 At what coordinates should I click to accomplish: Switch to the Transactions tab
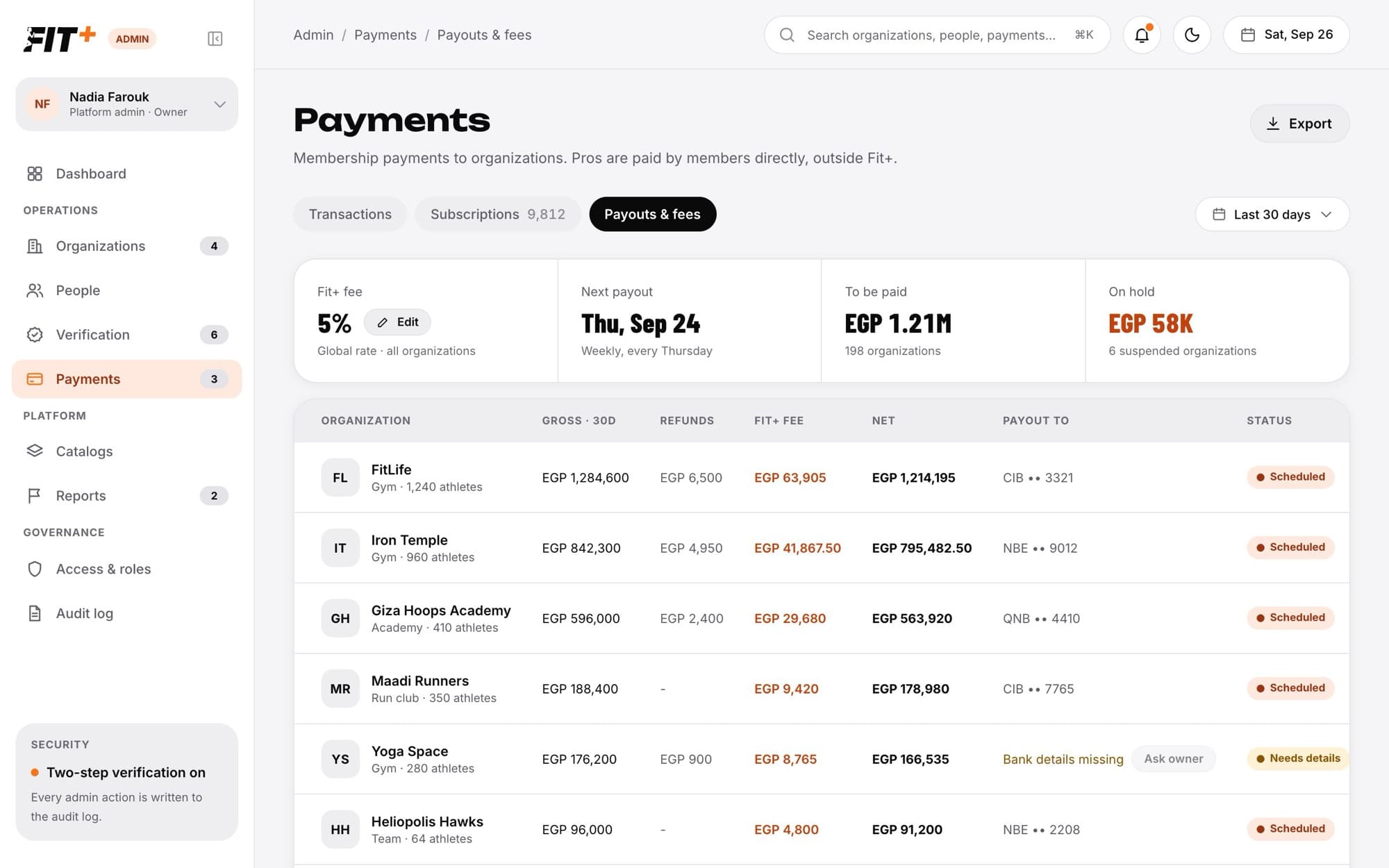(x=350, y=214)
